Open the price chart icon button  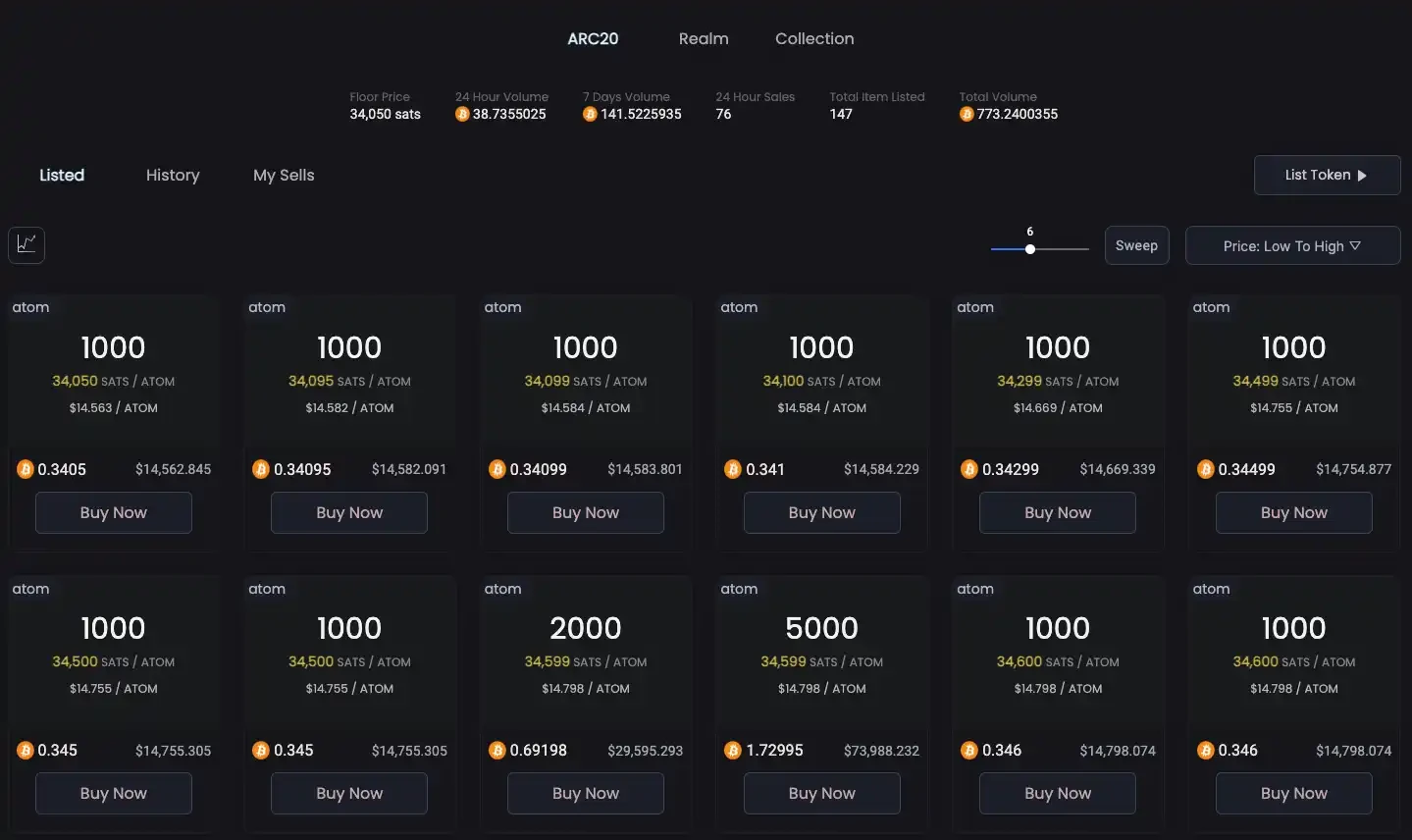tap(26, 244)
